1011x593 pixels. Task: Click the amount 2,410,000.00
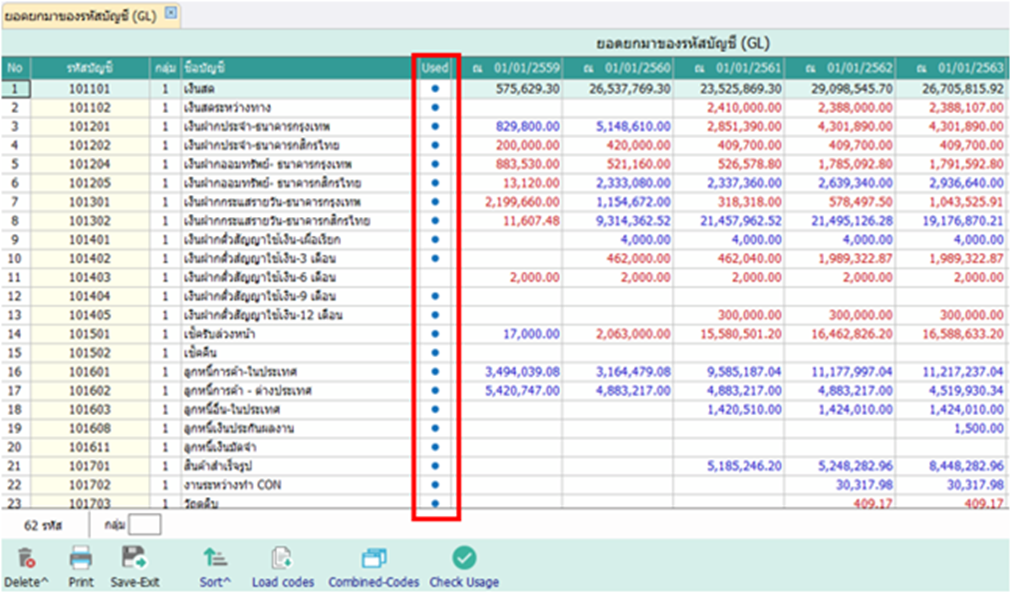click(744, 108)
